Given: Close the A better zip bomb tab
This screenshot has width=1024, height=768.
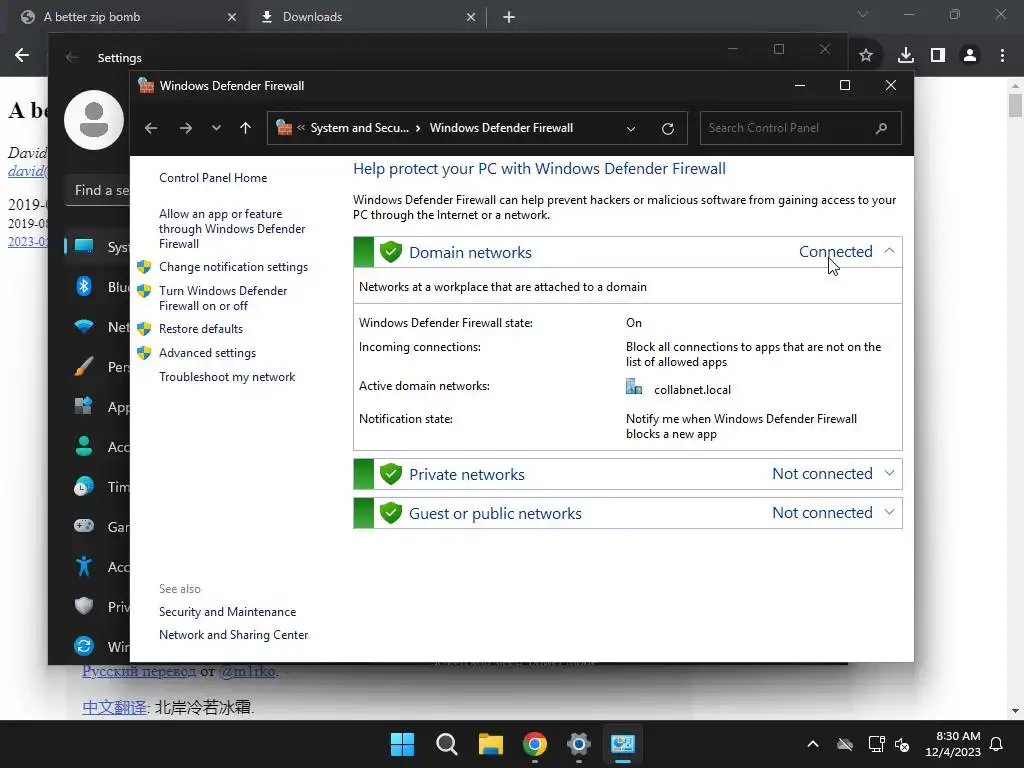Looking at the screenshot, I should click(x=232, y=17).
